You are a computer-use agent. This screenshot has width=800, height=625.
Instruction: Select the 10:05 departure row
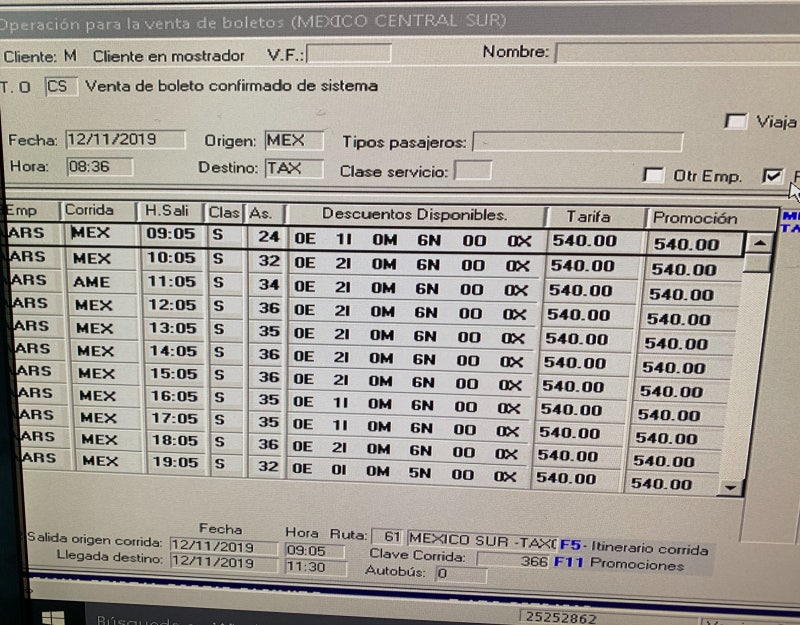click(x=375, y=262)
